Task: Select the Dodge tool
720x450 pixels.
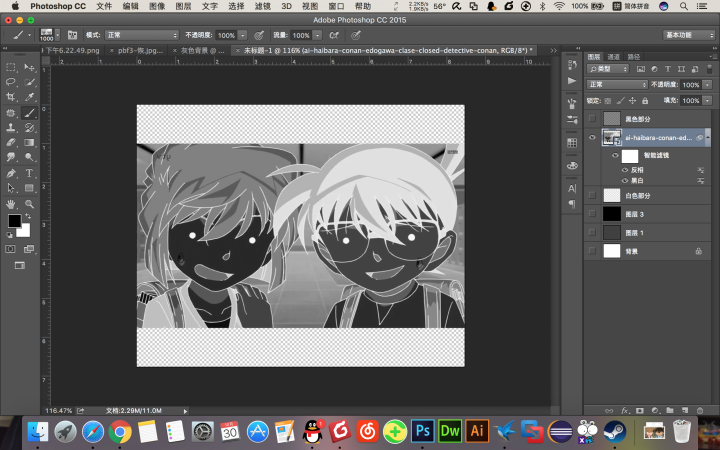Action: pyautogui.click(x=29, y=157)
